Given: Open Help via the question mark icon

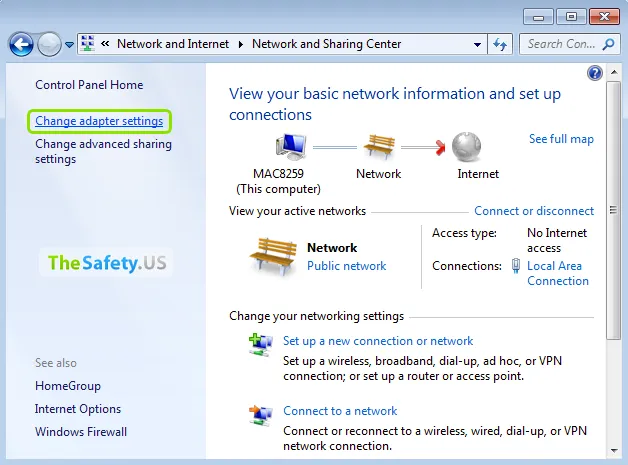Looking at the screenshot, I should click(595, 73).
